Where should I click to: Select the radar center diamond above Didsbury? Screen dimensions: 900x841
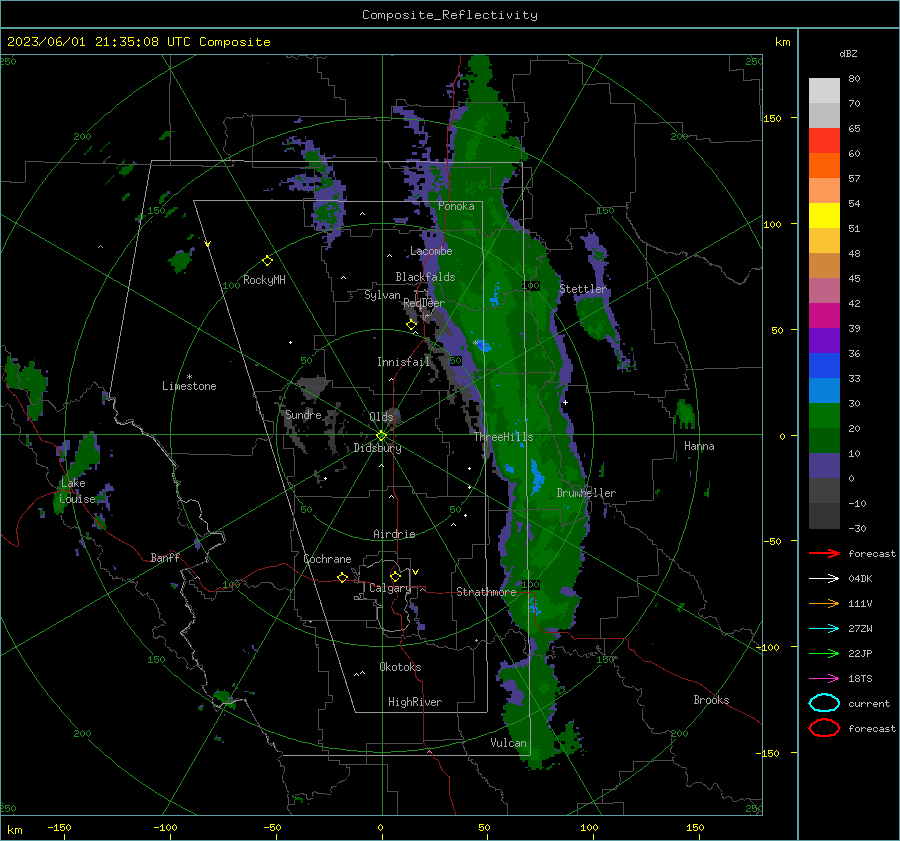(x=381, y=435)
